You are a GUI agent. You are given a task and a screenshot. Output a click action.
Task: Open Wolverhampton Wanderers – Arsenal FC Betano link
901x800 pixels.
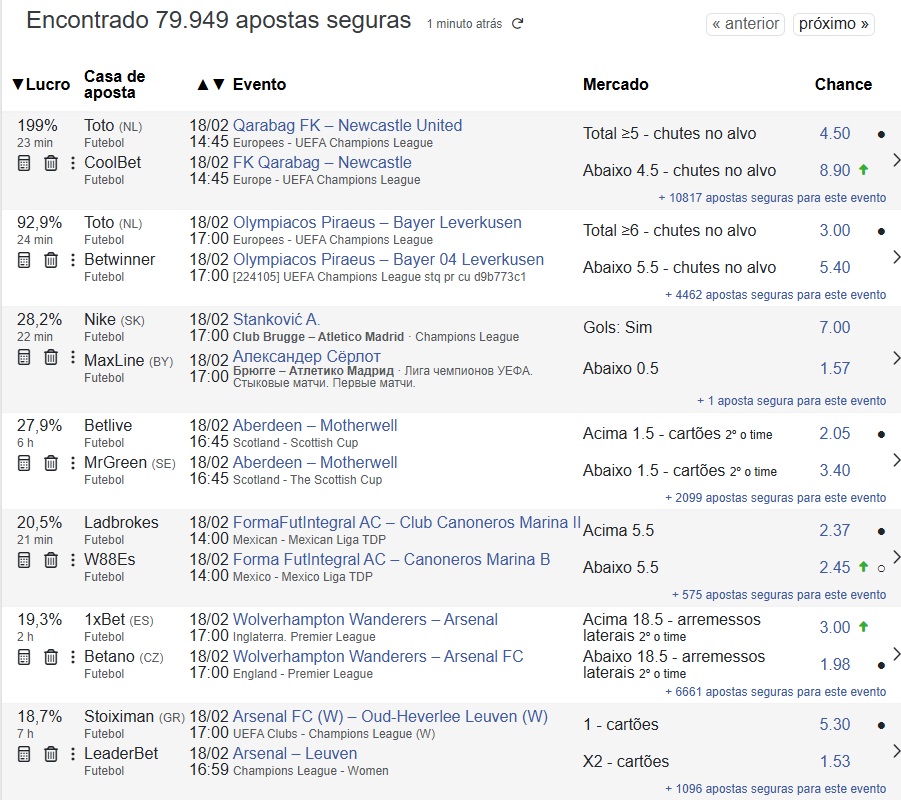click(x=378, y=657)
